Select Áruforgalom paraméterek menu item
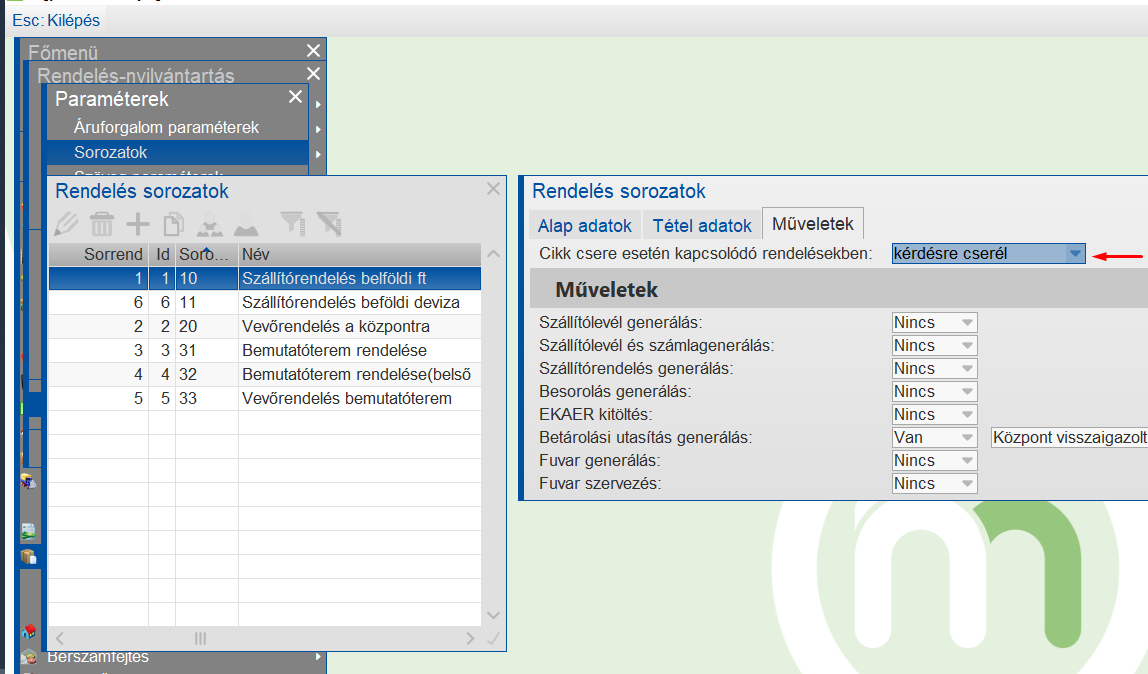Screen dimensions: 1148x674 pos(166,127)
